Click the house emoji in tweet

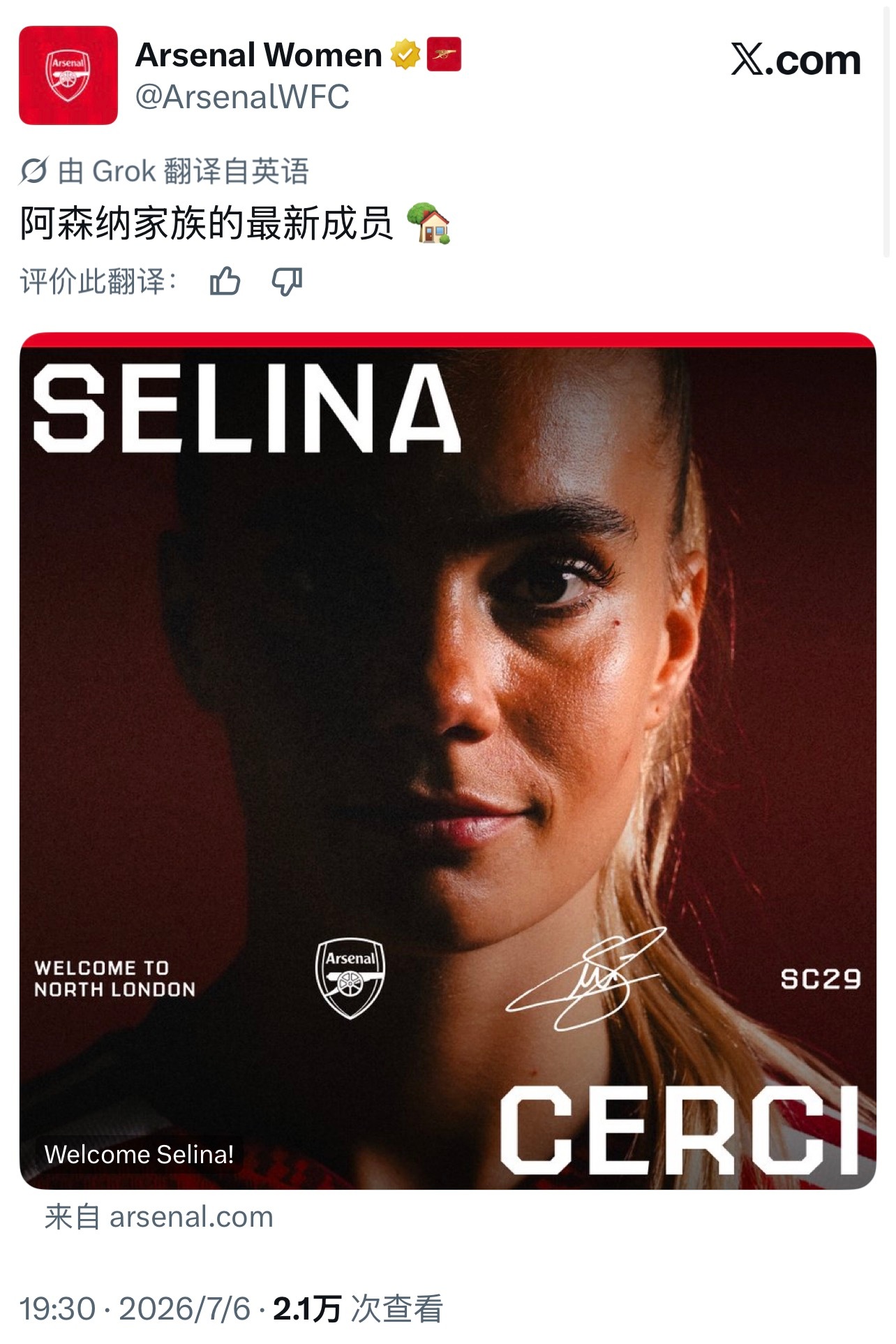[x=428, y=223]
